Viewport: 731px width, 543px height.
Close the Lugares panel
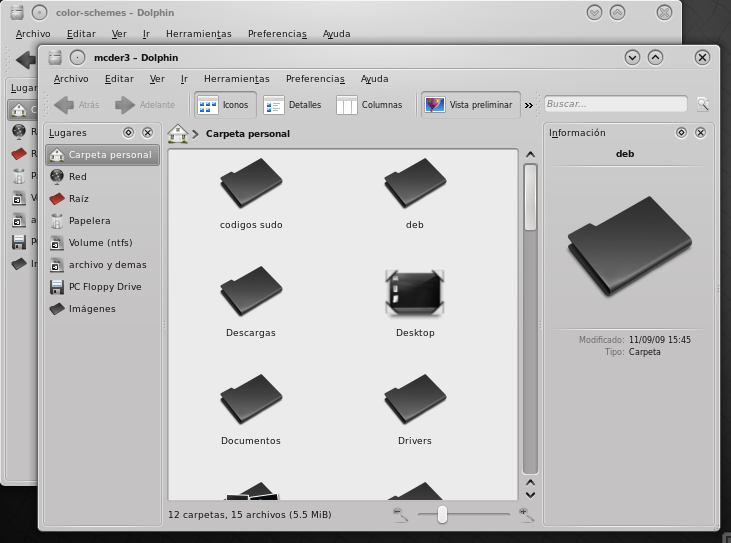point(147,133)
